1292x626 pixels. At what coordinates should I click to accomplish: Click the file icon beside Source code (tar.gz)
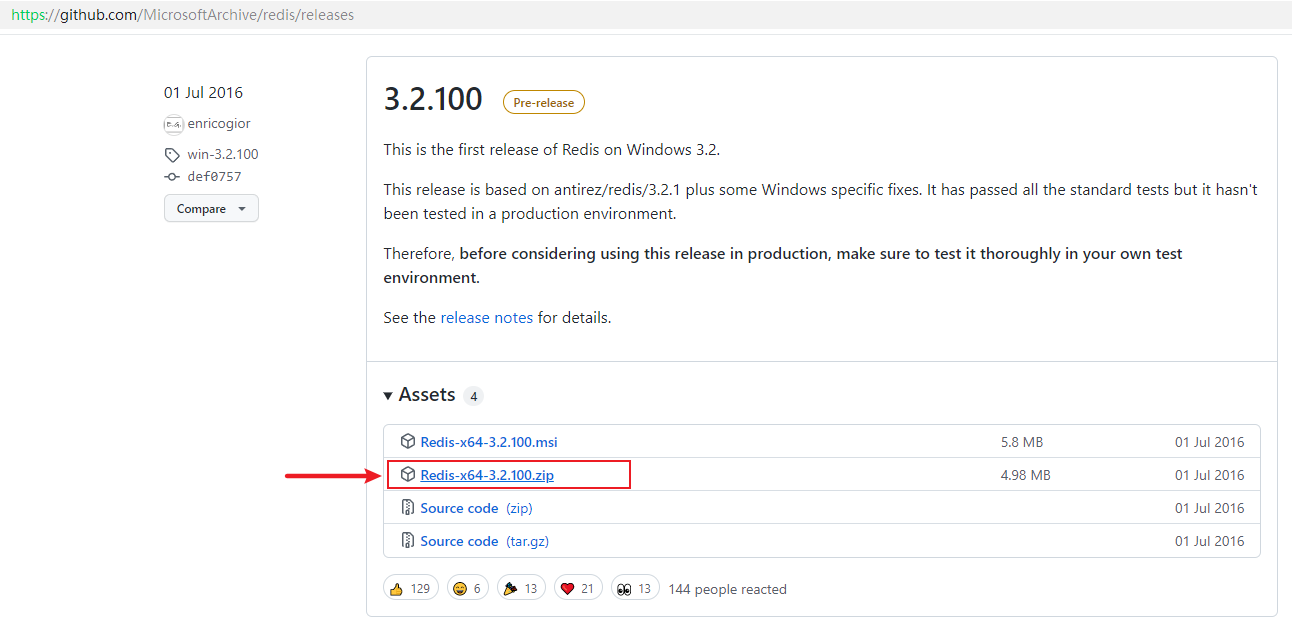tap(408, 541)
